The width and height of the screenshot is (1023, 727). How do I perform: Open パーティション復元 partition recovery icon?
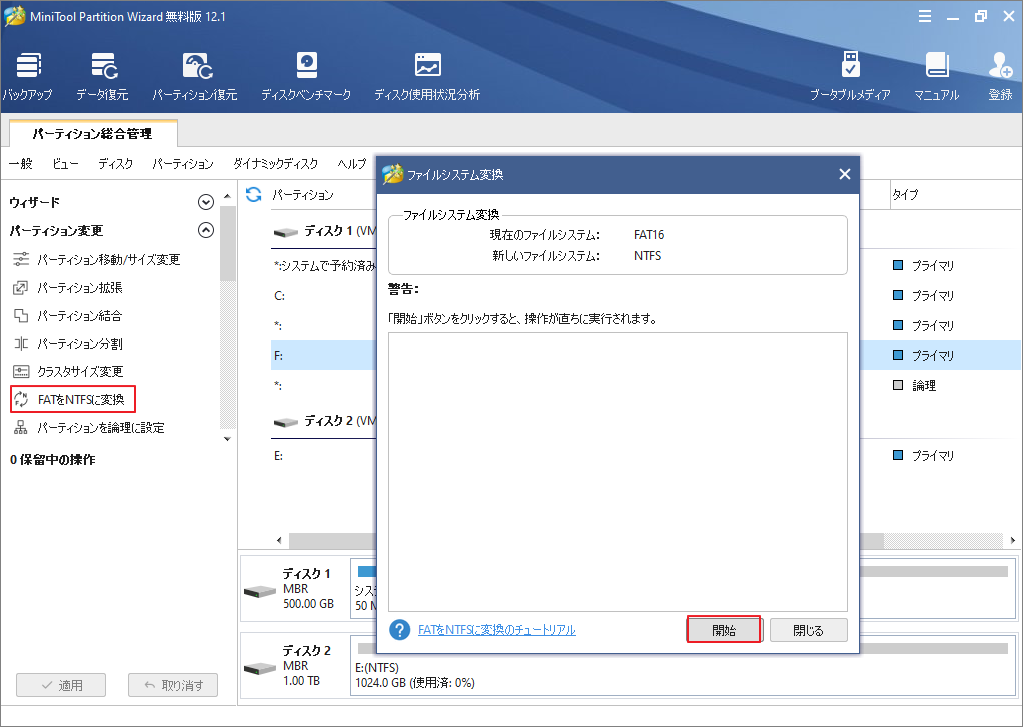pyautogui.click(x=195, y=67)
